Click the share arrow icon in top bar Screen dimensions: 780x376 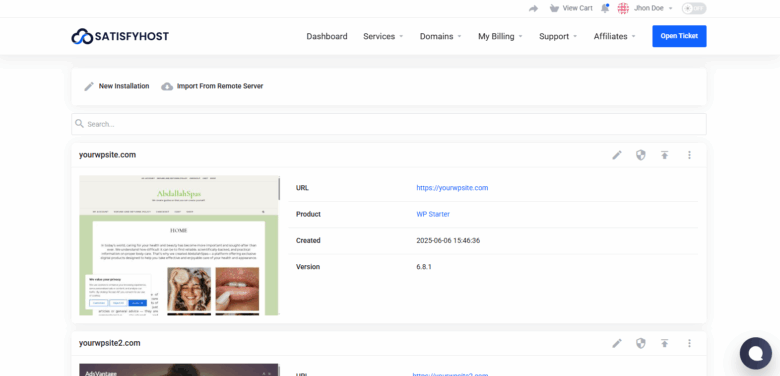[x=533, y=8]
